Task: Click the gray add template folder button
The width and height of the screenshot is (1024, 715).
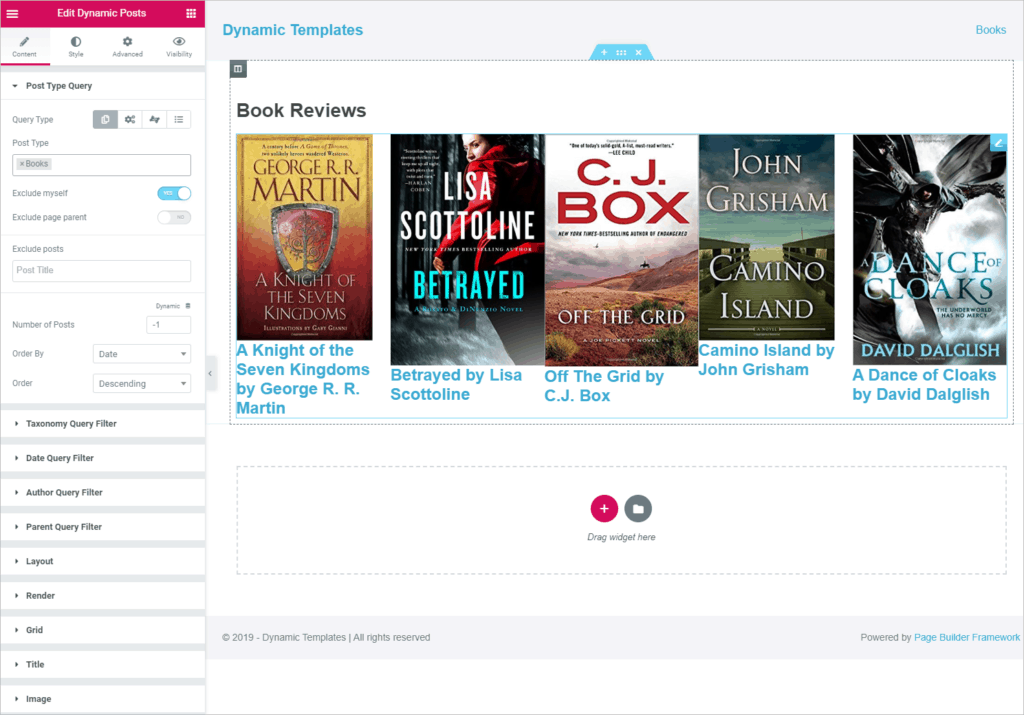Action: click(638, 508)
